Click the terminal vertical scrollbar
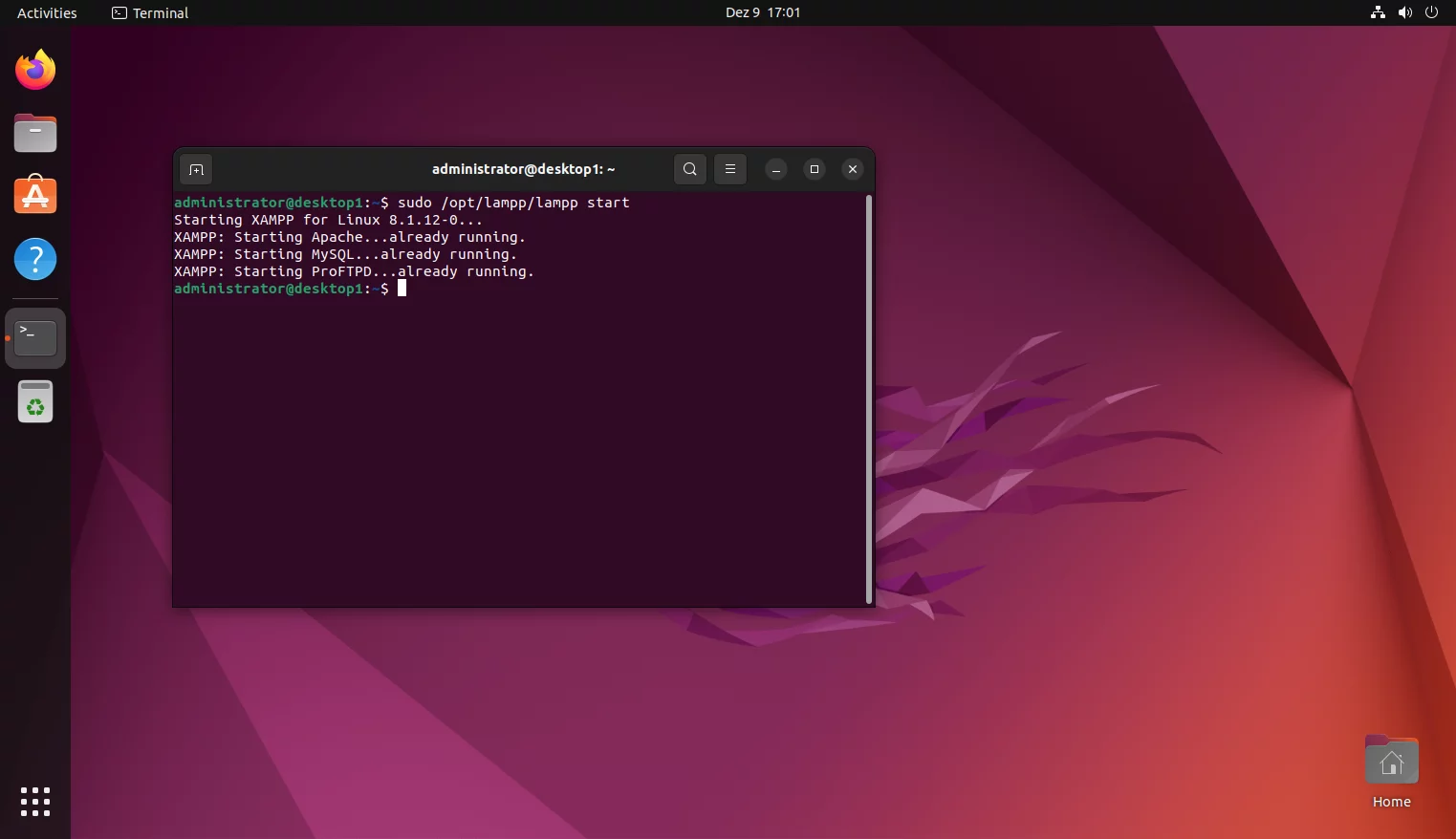The height and width of the screenshot is (839, 1456). (869, 399)
